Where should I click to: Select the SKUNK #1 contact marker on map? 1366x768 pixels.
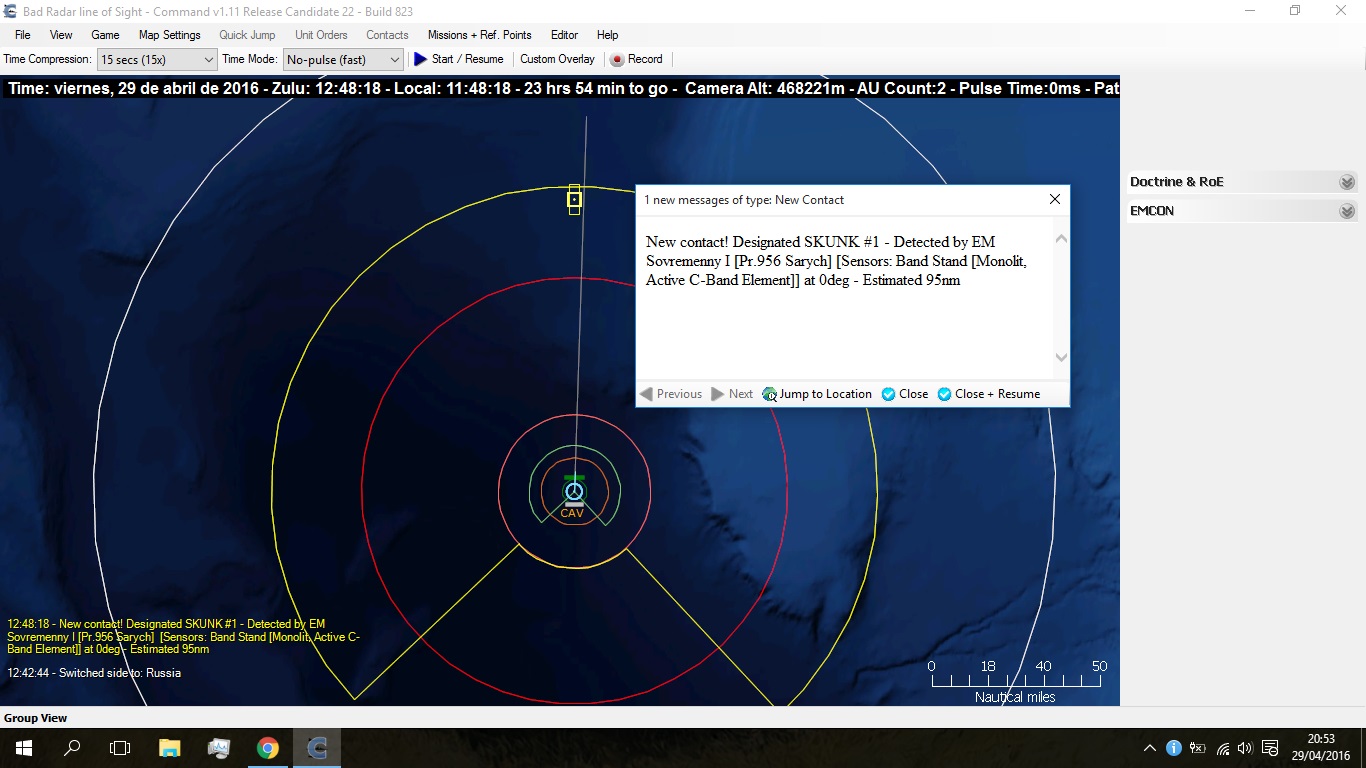point(574,199)
